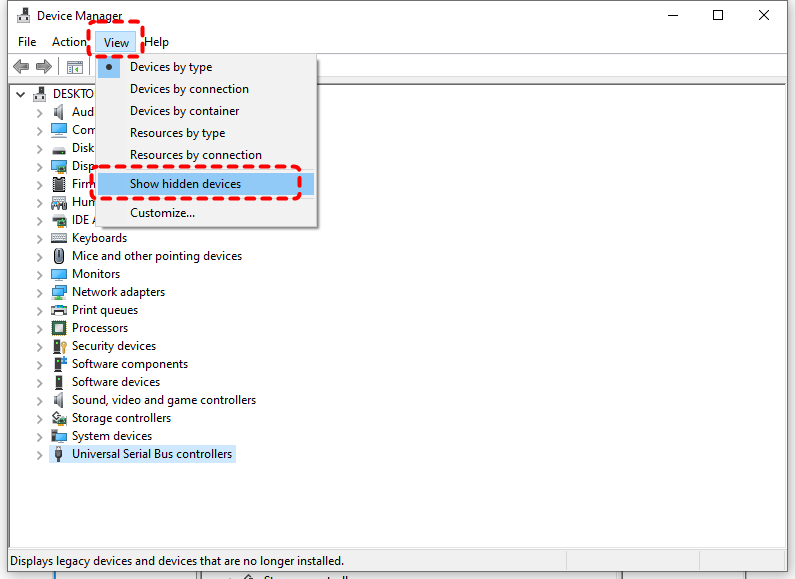Select the Sound, video and game controllers label
795x579 pixels.
coord(164,400)
